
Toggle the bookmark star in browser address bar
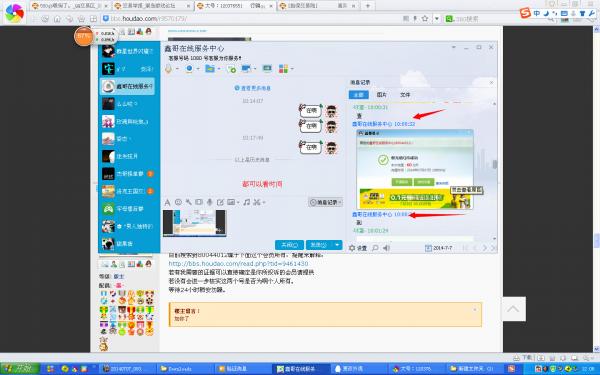point(425,18)
